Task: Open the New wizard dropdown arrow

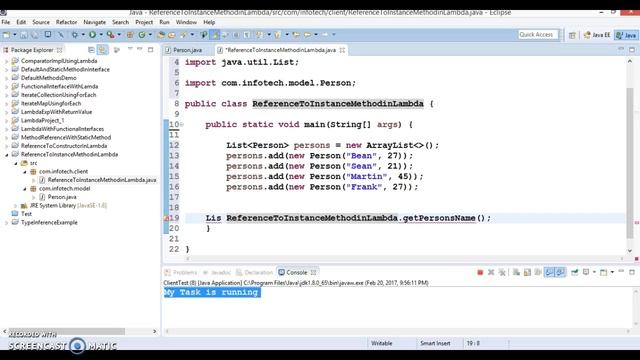Action: point(15,35)
